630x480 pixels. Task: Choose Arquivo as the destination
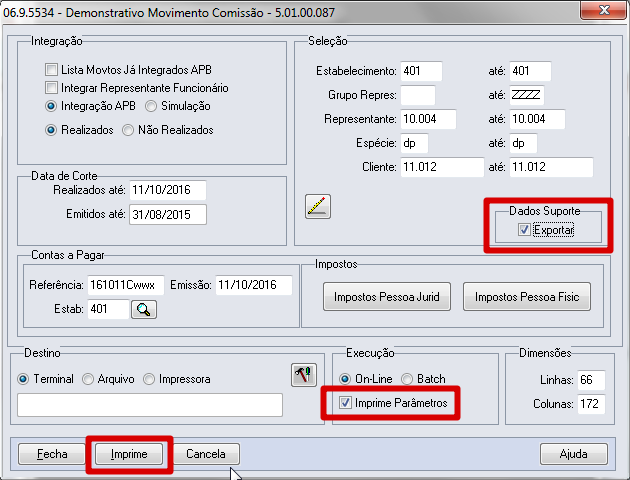coord(88,379)
